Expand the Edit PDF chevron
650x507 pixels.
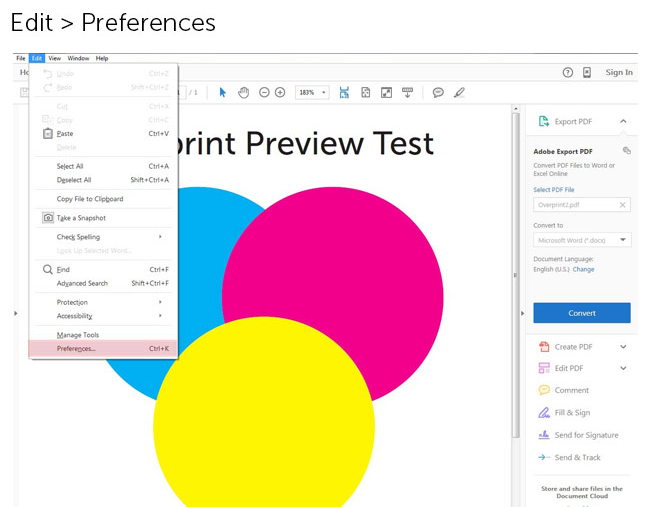click(x=623, y=368)
